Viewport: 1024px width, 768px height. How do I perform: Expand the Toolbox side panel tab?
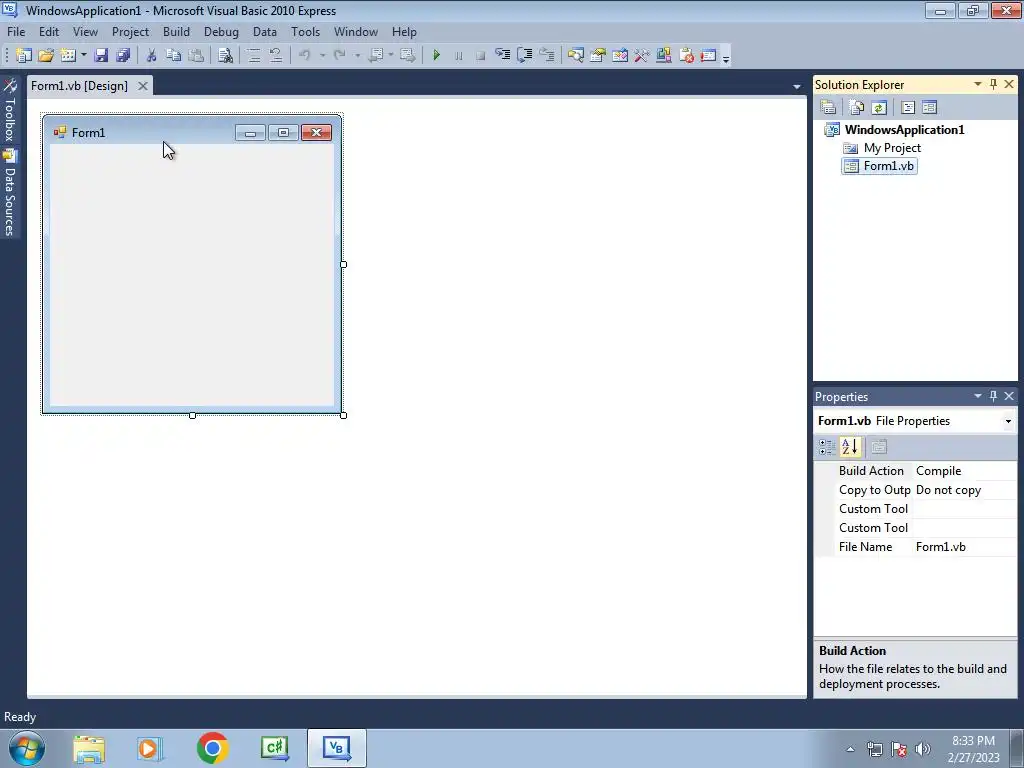click(x=10, y=111)
